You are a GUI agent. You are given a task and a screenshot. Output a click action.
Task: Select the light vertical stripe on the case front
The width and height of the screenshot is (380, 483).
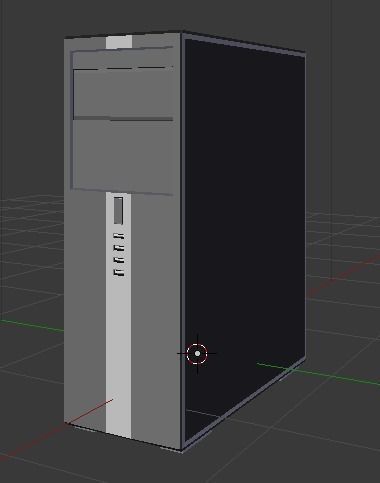pos(119,315)
